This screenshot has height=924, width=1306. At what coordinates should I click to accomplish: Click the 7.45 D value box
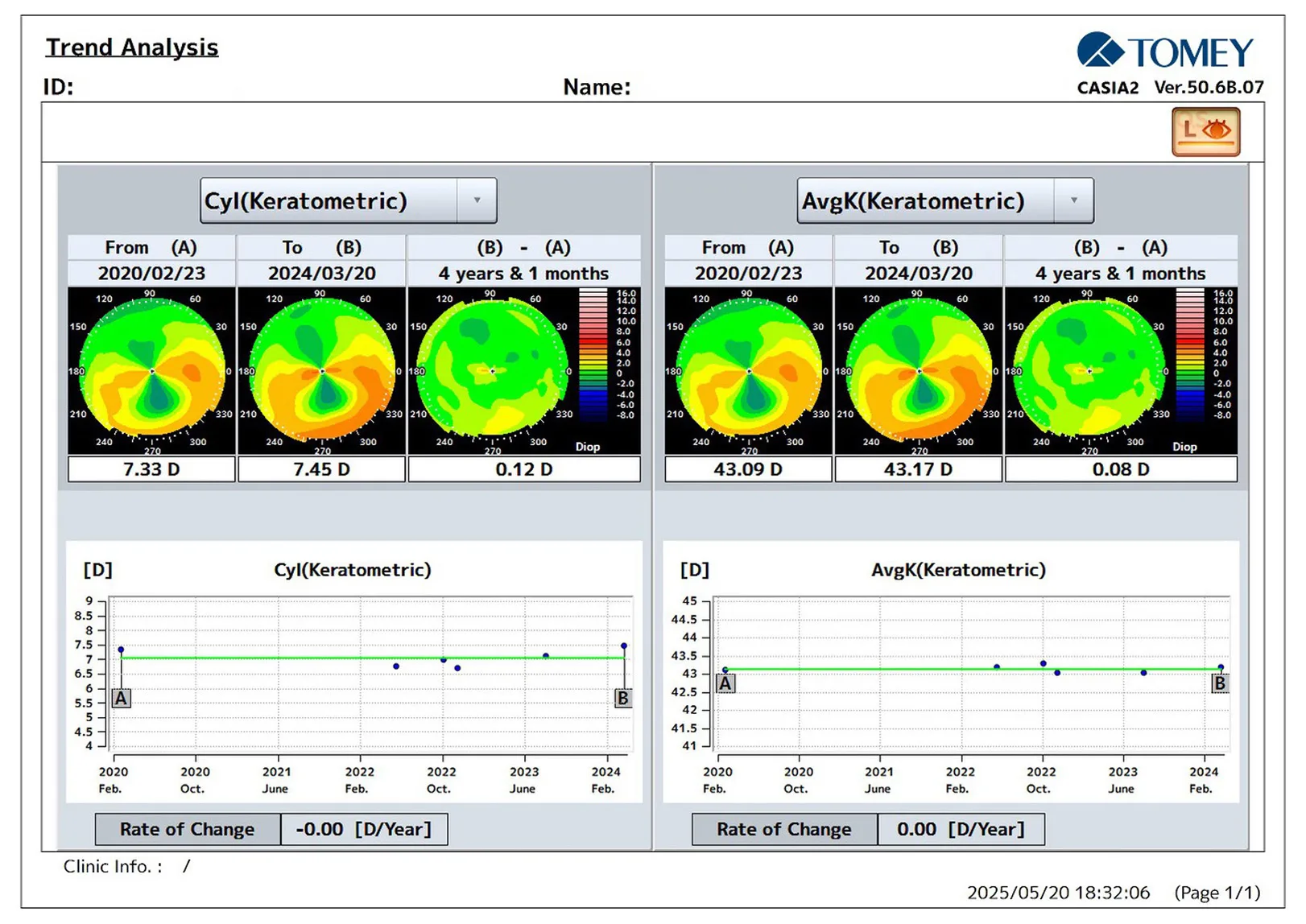click(x=322, y=469)
